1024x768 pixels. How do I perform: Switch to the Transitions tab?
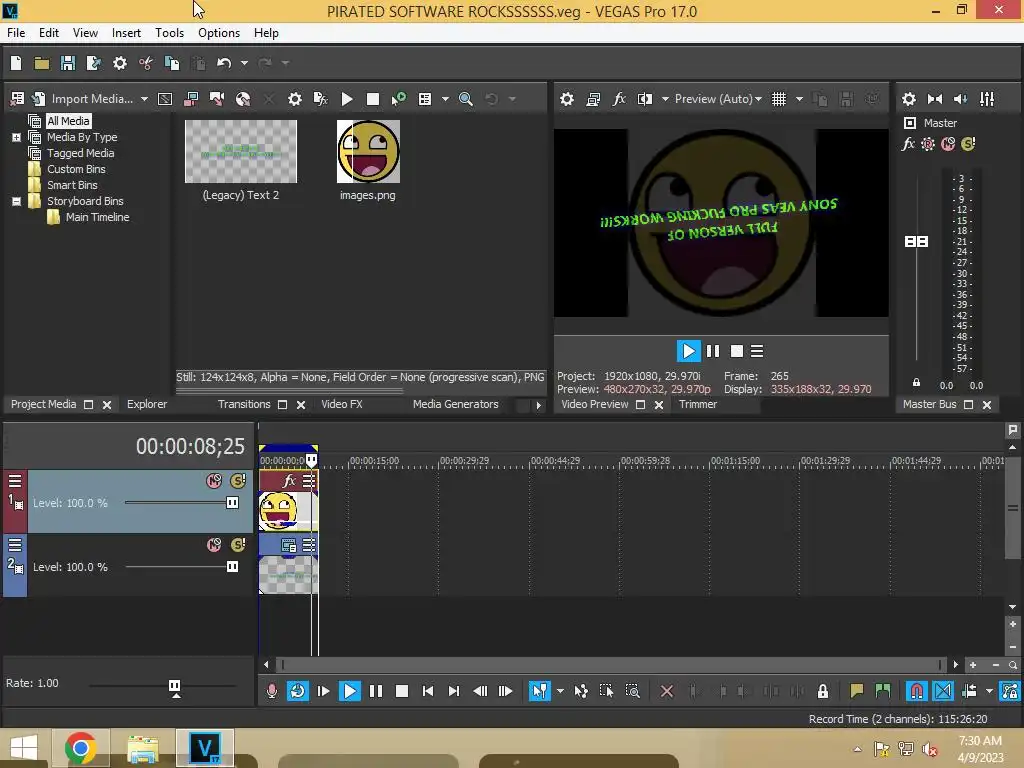244,404
